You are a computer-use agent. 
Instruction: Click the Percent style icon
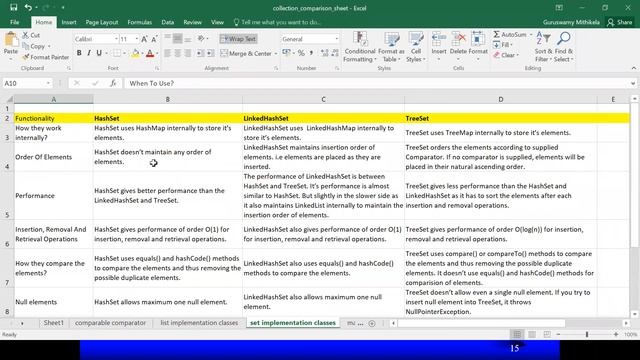(x=301, y=53)
